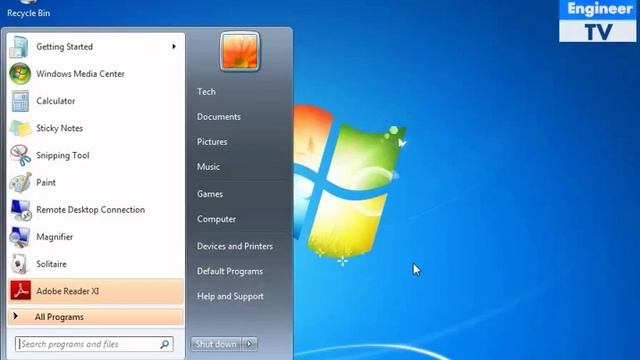Image resolution: width=640 pixels, height=360 pixels.
Task: Open Pictures library link
Action: [x=212, y=142]
